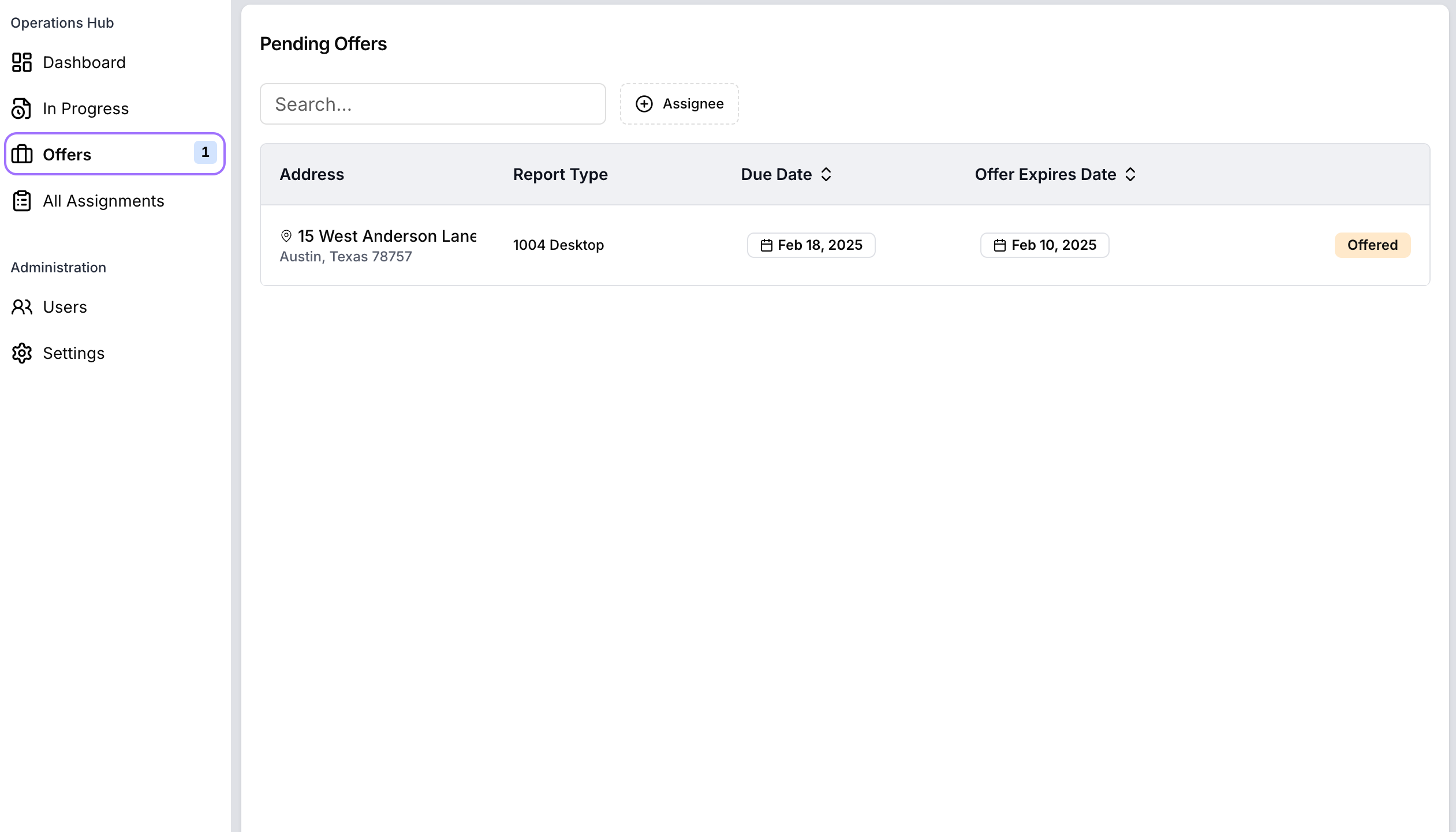The width and height of the screenshot is (1456, 832).
Task: Click calendar icon in Feb 18 due date
Action: tap(766, 245)
